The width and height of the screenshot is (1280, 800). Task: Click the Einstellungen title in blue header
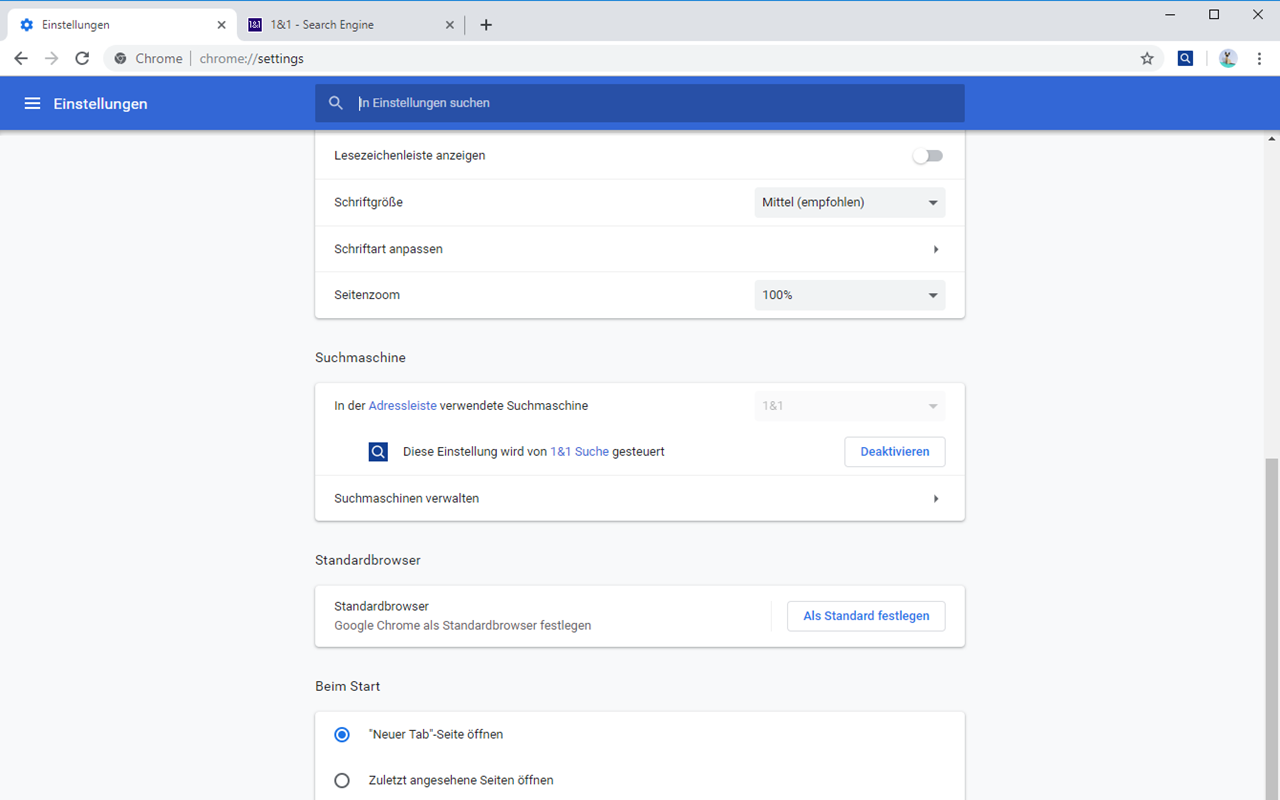100,104
